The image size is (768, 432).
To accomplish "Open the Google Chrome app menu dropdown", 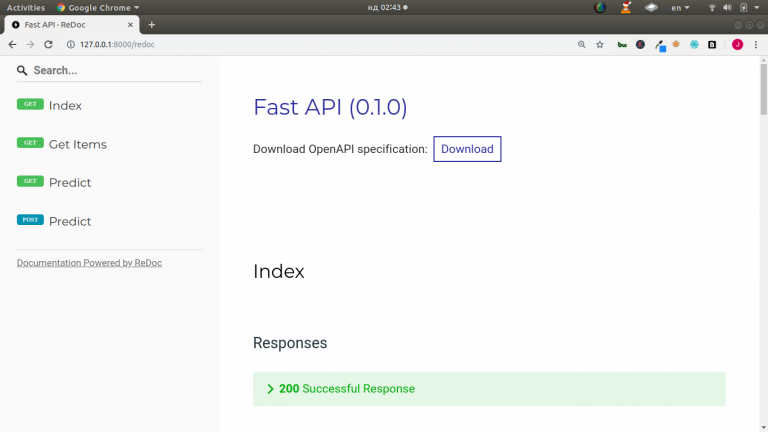I will [x=98, y=8].
